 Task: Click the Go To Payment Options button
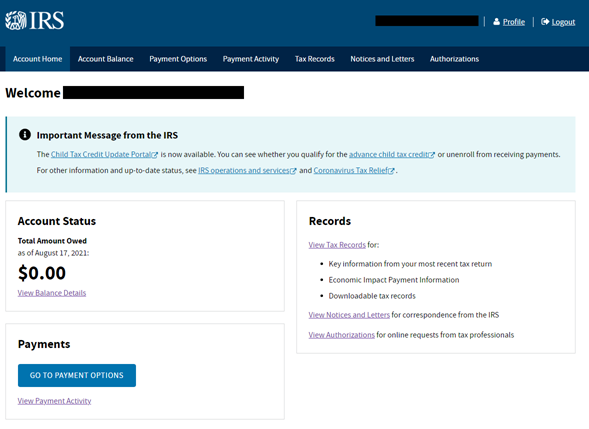[x=77, y=375]
